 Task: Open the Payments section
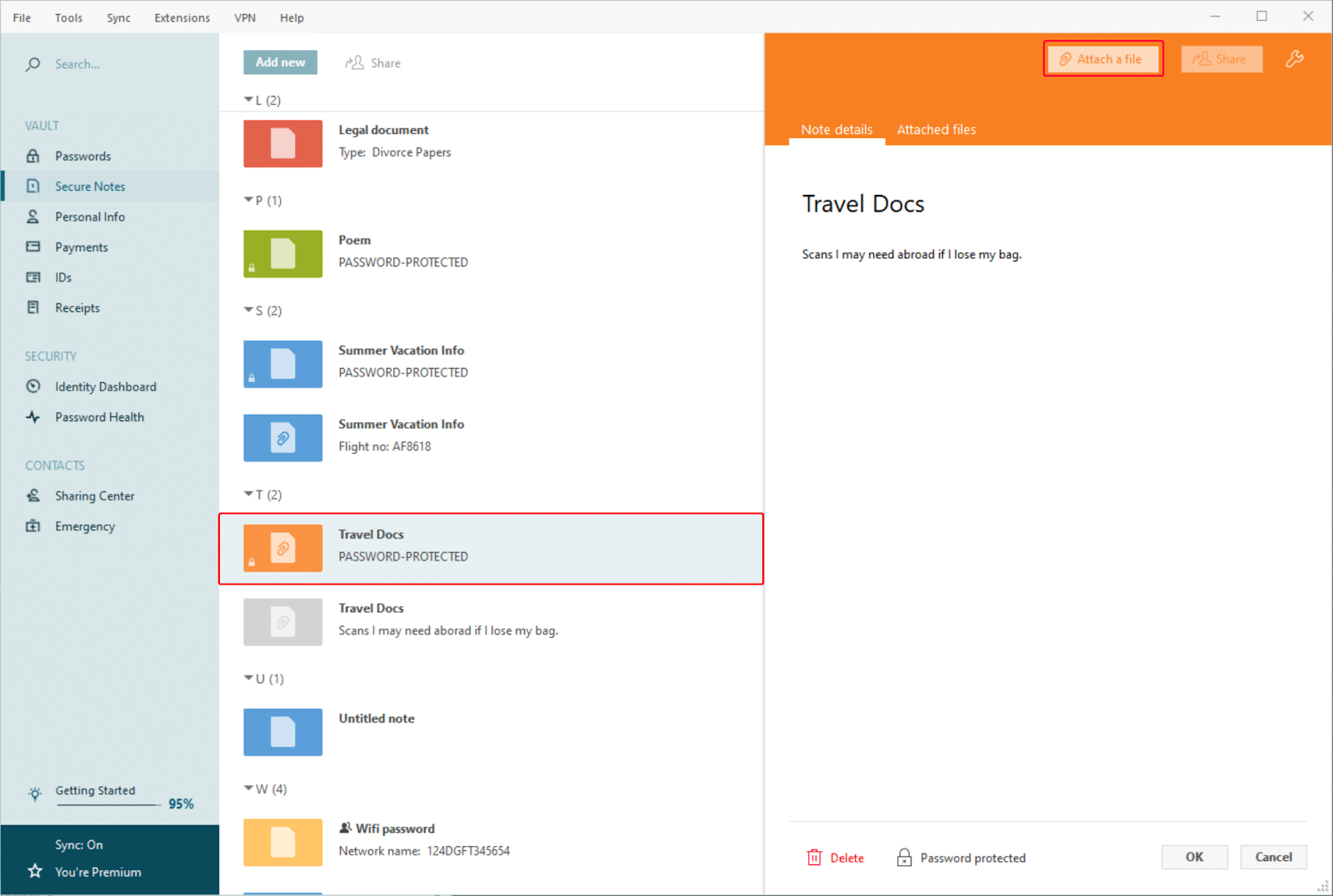[81, 246]
